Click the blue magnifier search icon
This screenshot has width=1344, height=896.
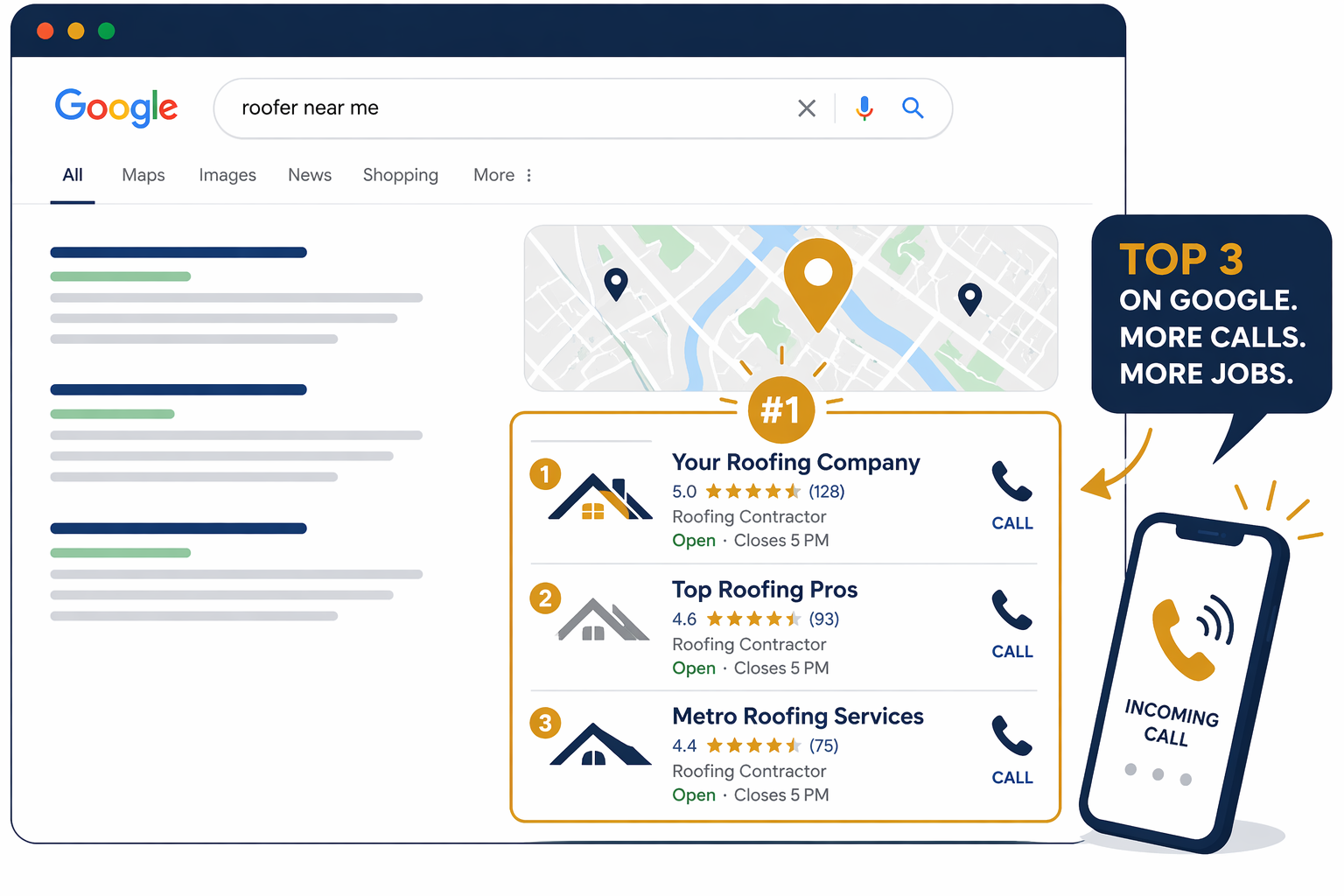click(x=913, y=108)
